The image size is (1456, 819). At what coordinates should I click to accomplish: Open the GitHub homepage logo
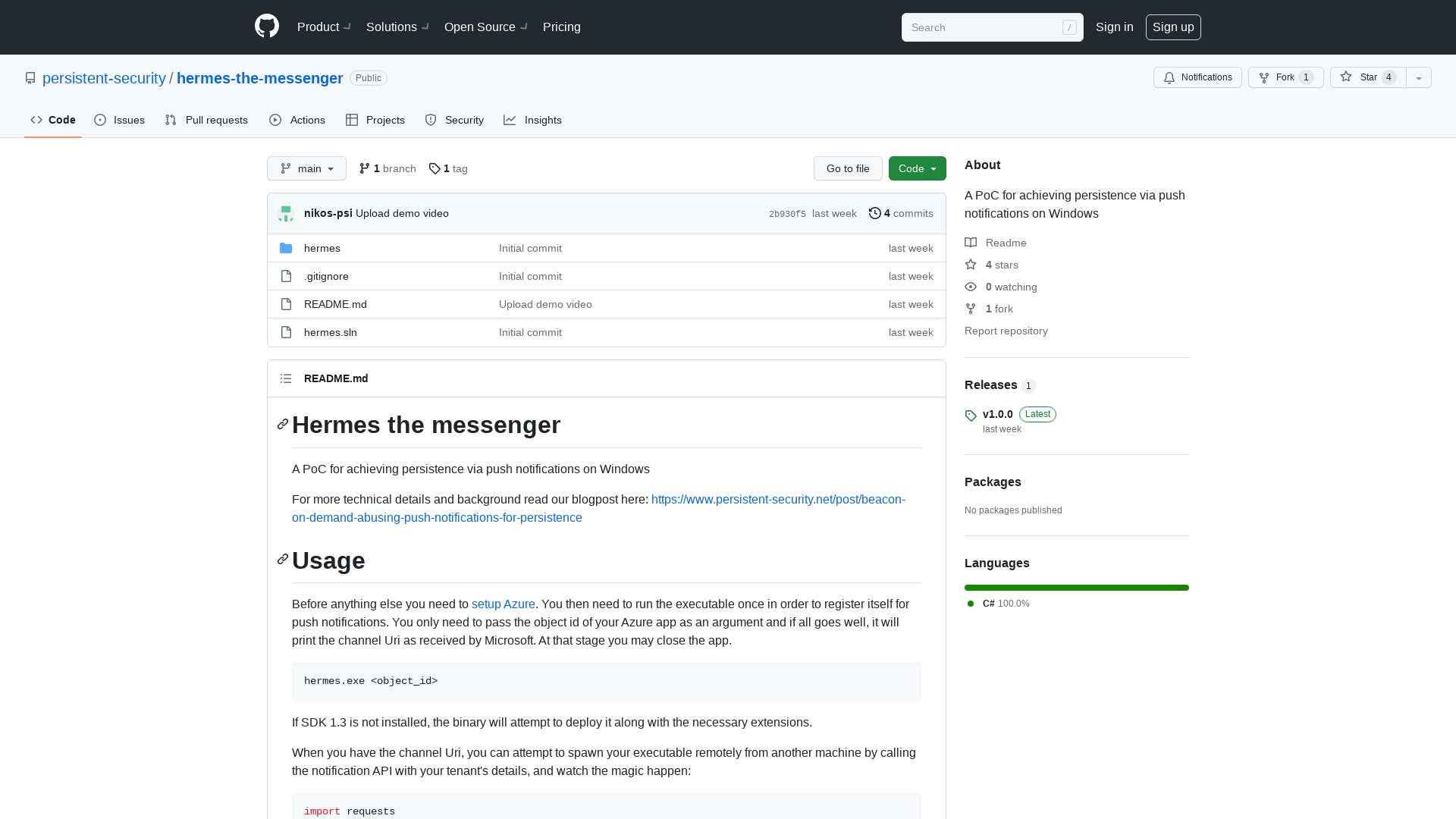tap(267, 27)
